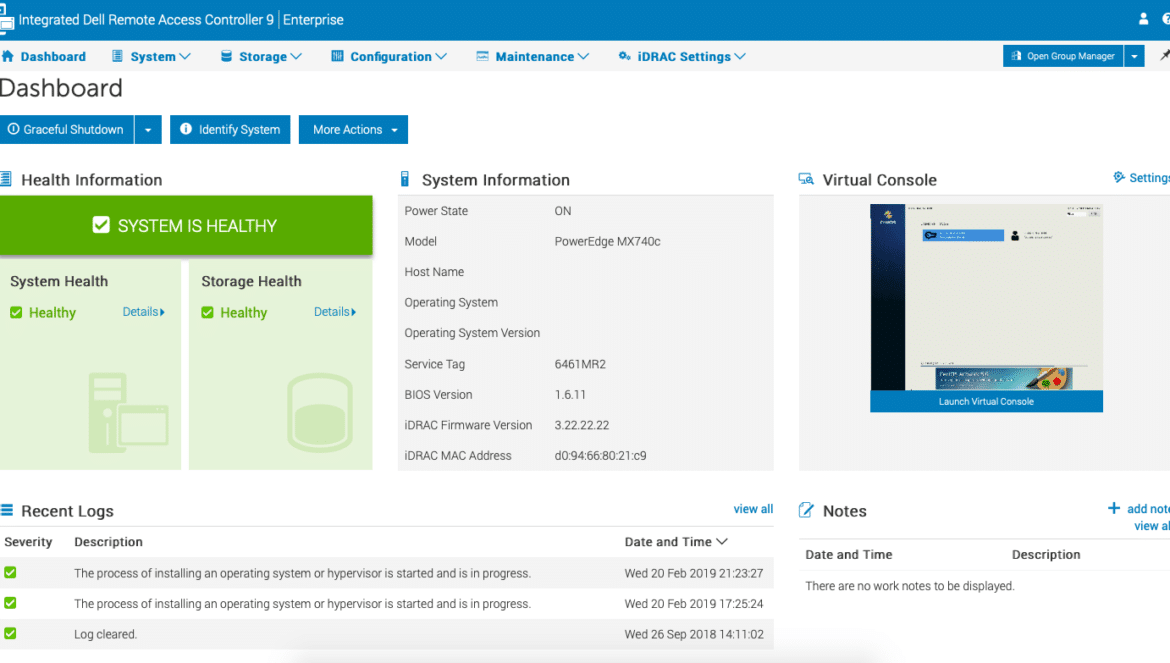Open Group Manager dropdown arrow

(x=1134, y=56)
